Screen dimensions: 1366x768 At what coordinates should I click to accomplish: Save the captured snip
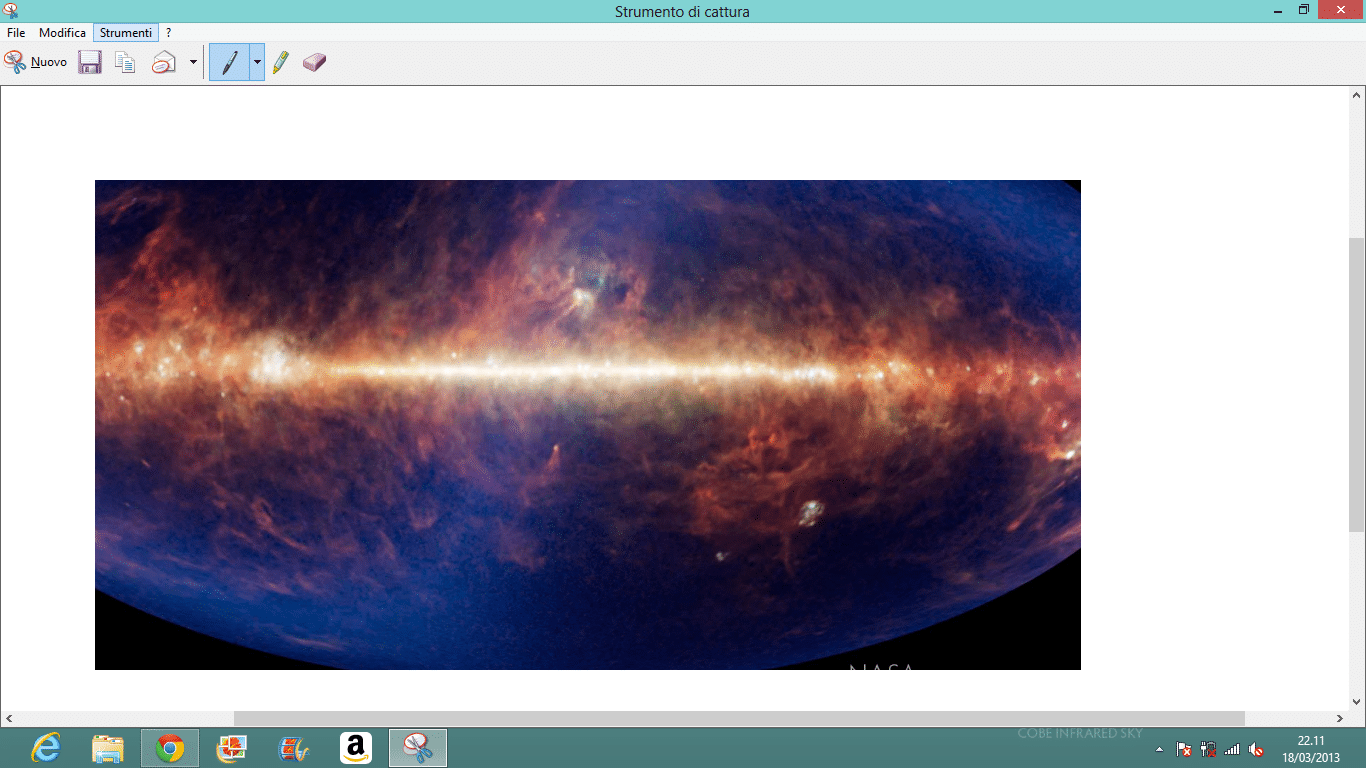pos(89,61)
